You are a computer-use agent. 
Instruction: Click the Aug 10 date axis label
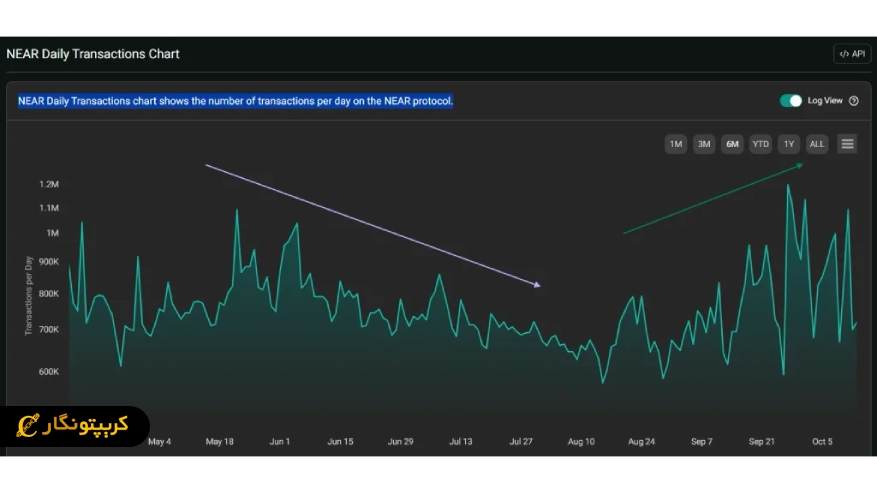pos(581,442)
